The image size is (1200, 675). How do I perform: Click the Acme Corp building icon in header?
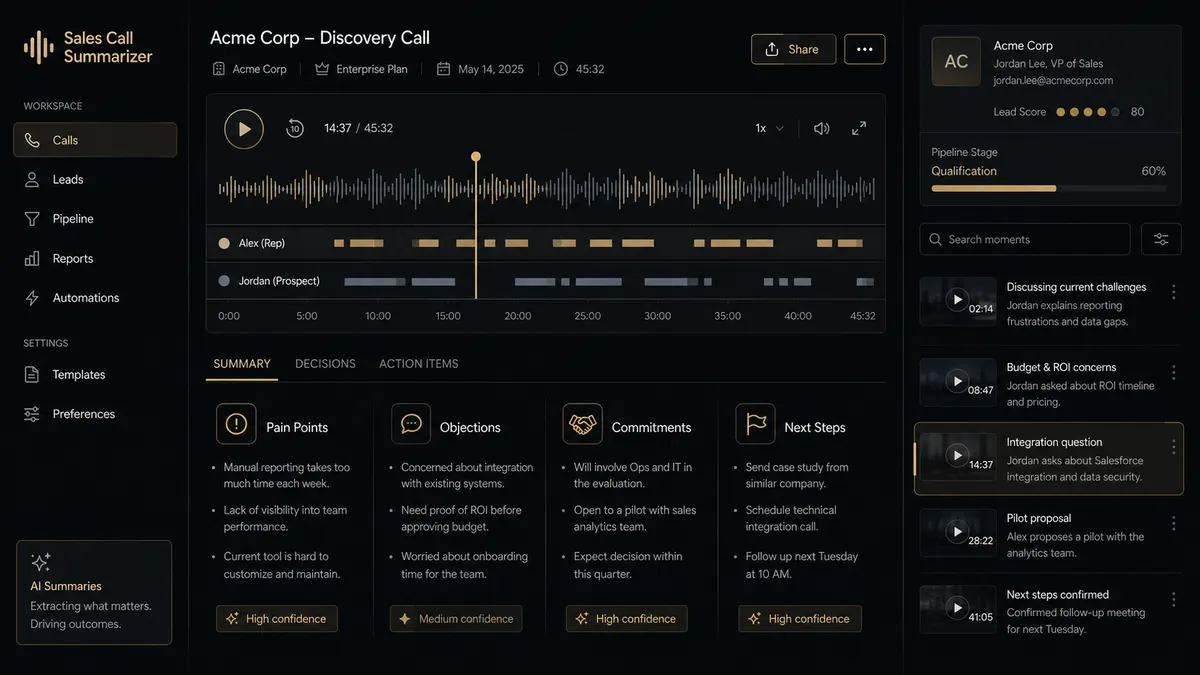219,69
